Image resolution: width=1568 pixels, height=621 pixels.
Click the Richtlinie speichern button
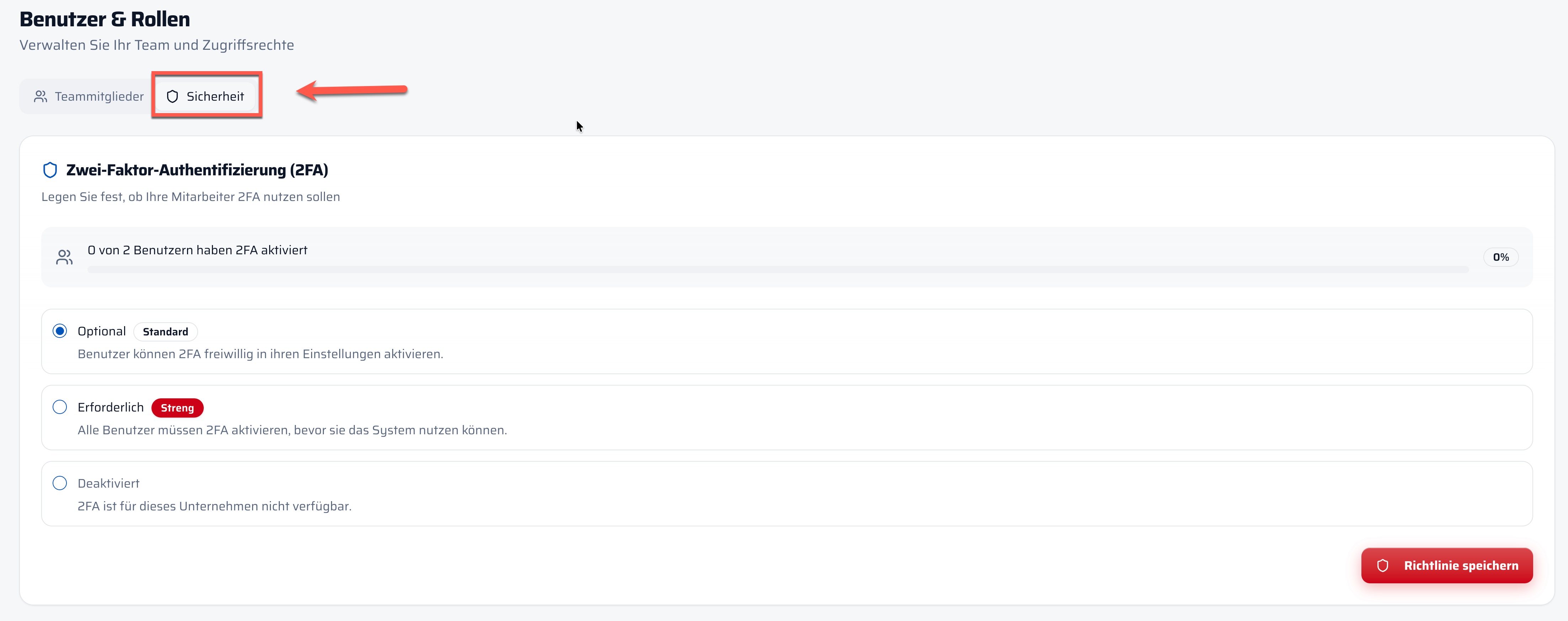[1447, 566]
